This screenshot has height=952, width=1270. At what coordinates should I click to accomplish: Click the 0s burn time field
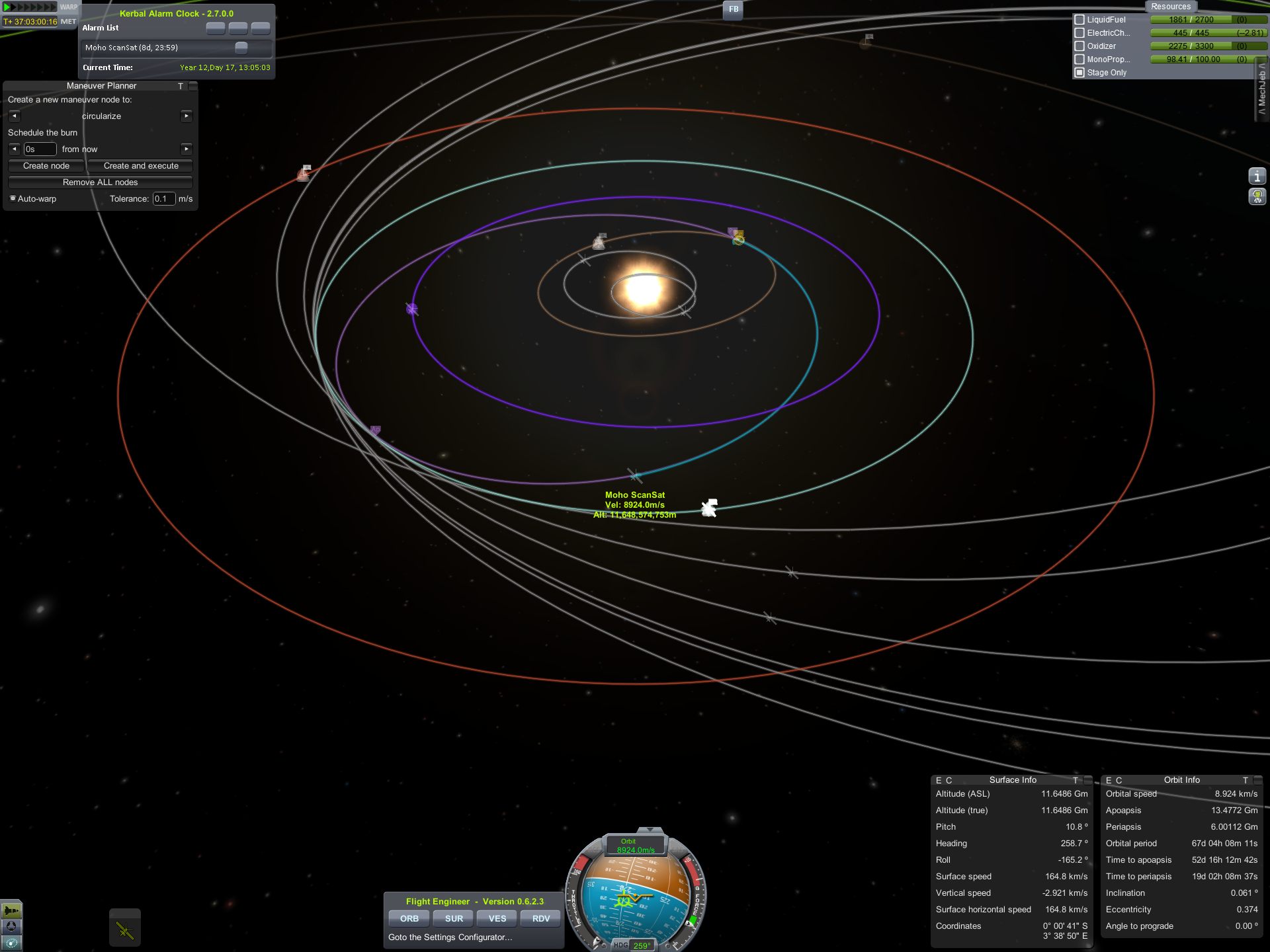[x=40, y=149]
